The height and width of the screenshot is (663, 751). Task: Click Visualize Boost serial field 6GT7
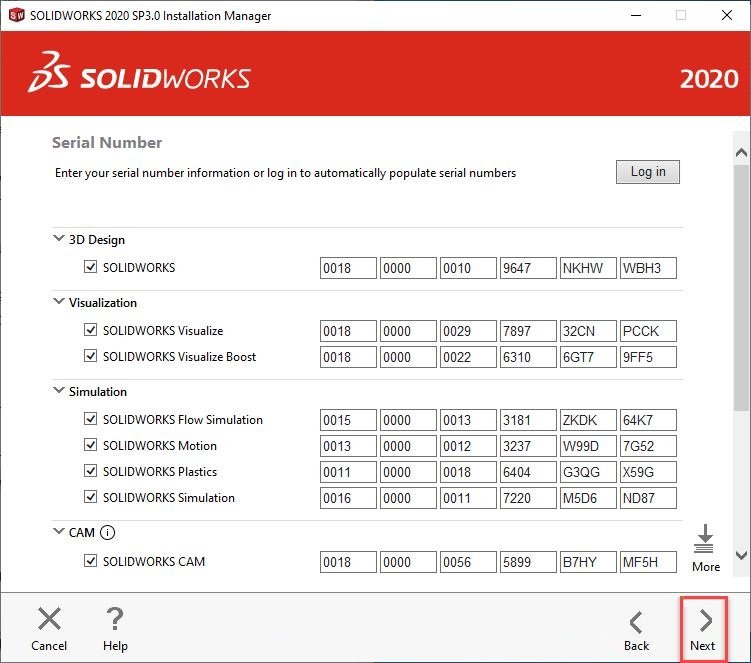pyautogui.click(x=588, y=357)
